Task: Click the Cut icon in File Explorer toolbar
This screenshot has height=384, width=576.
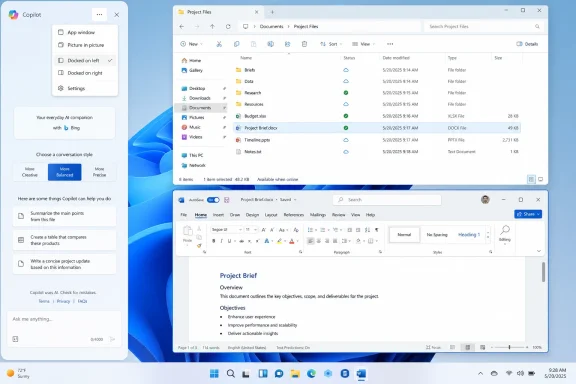Action: point(219,44)
